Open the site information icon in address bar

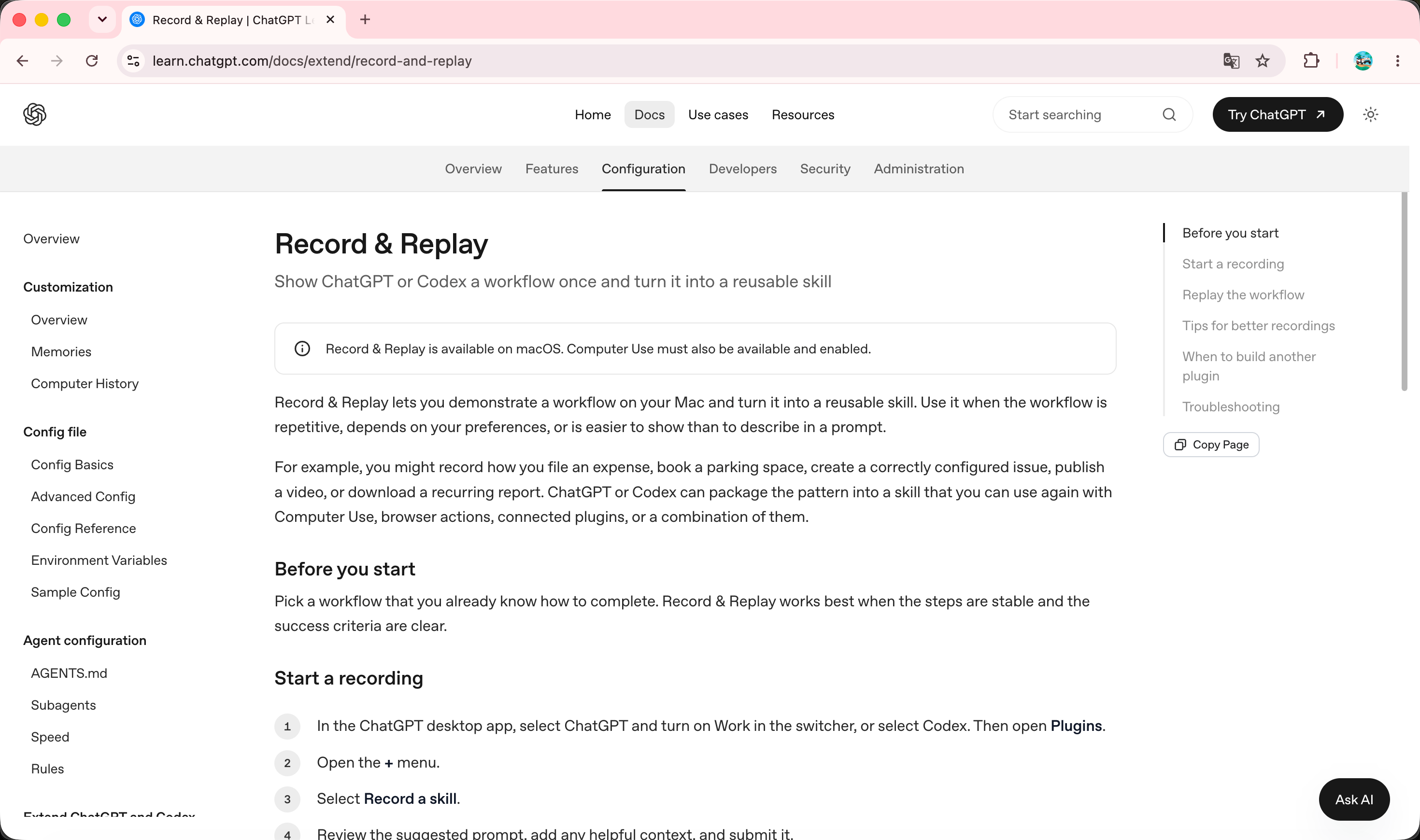tap(134, 60)
